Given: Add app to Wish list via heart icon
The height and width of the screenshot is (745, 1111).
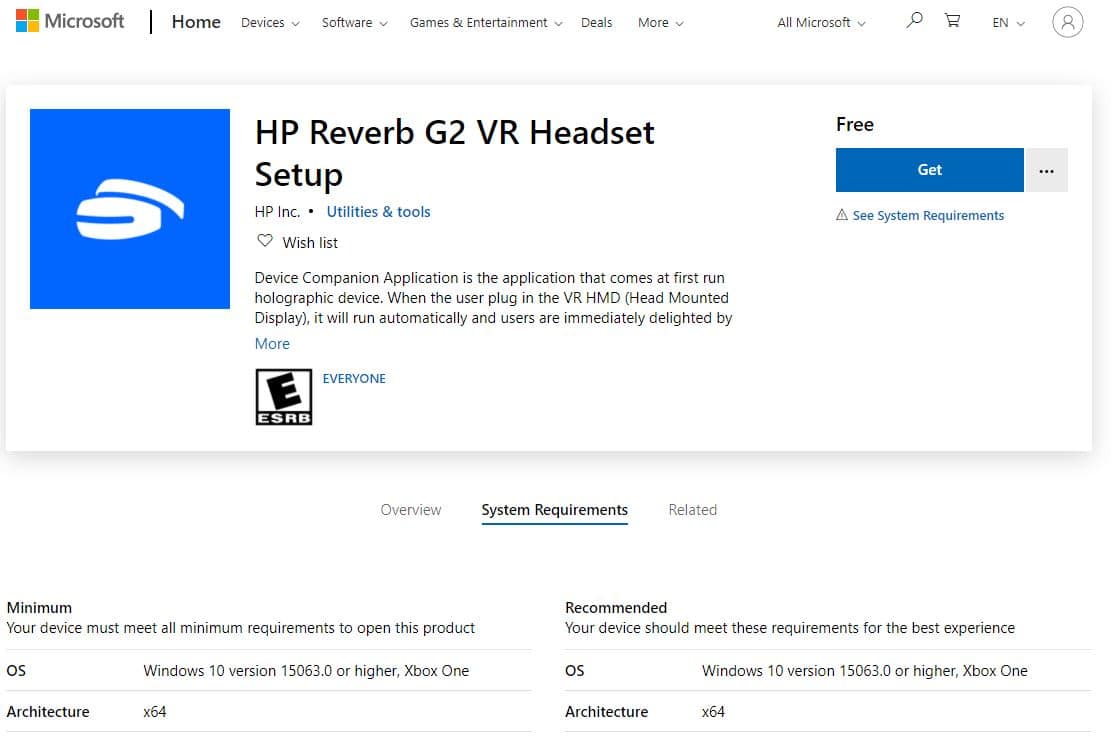Looking at the screenshot, I should 265,240.
